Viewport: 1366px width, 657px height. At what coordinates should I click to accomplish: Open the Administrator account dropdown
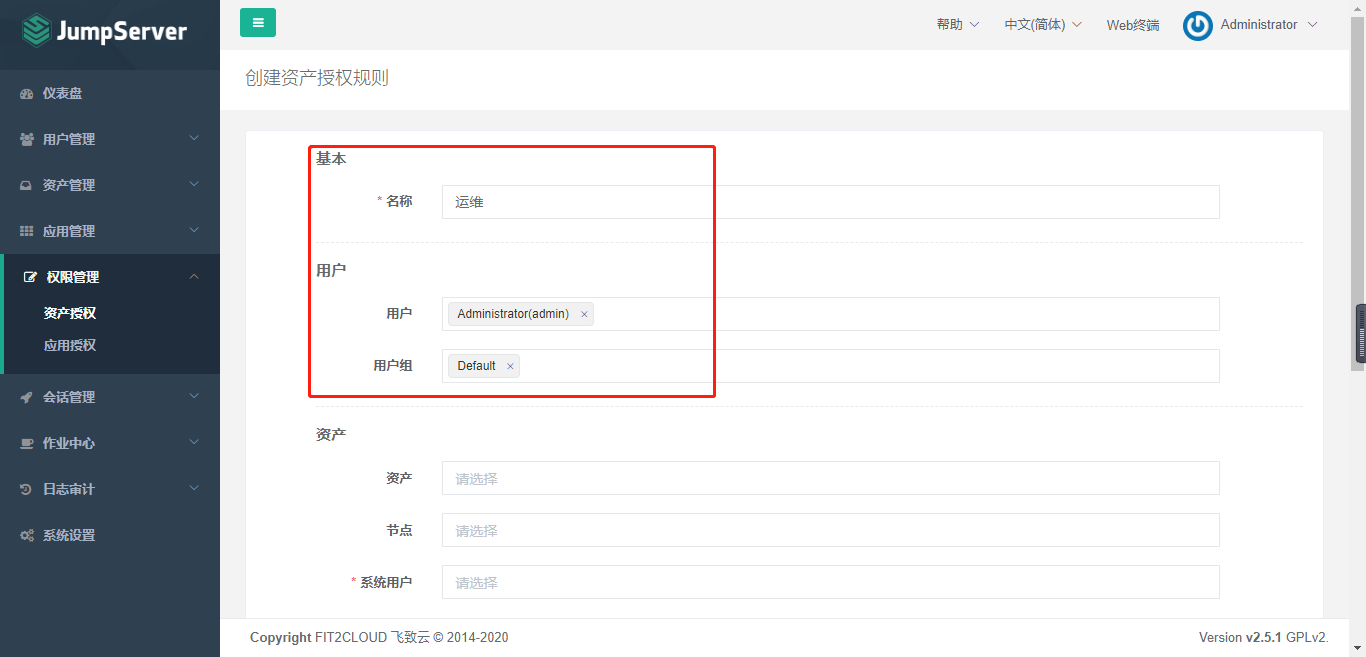pos(1269,25)
